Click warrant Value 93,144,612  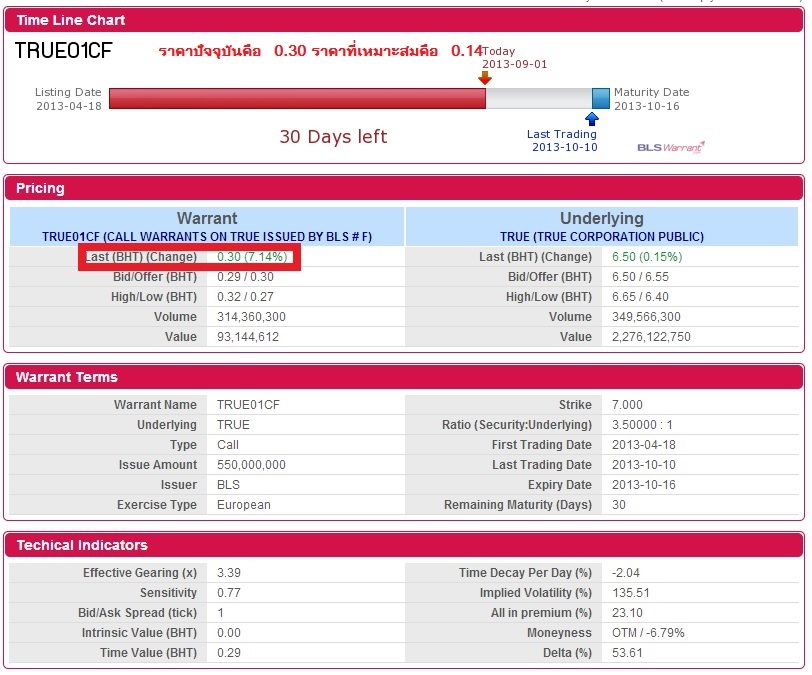pos(248,337)
